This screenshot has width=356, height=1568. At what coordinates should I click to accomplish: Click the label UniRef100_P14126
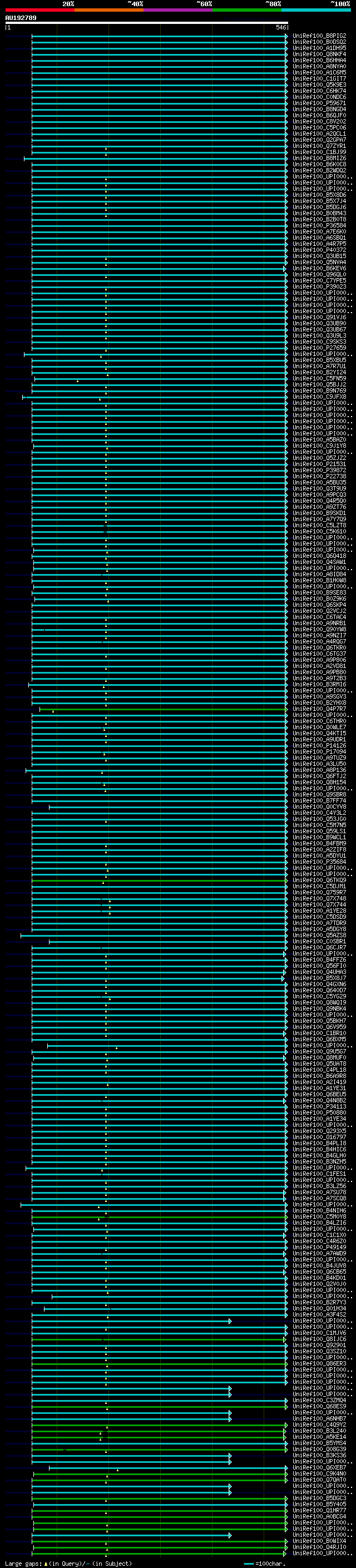[319, 746]
